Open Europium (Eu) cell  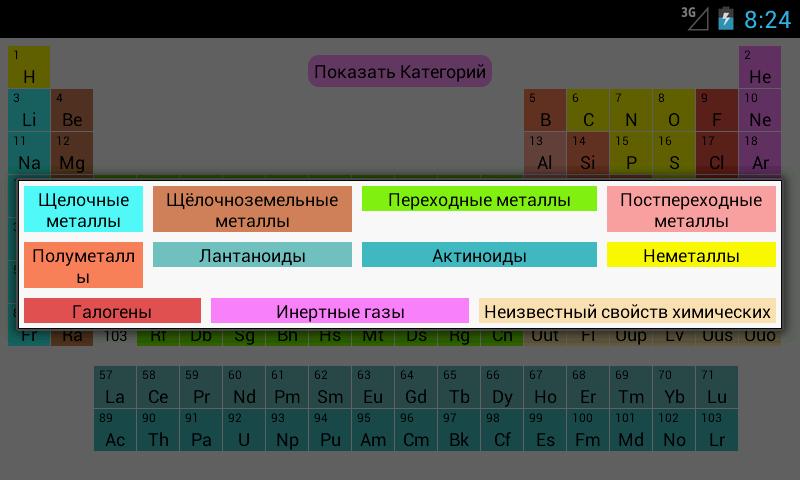pos(373,387)
